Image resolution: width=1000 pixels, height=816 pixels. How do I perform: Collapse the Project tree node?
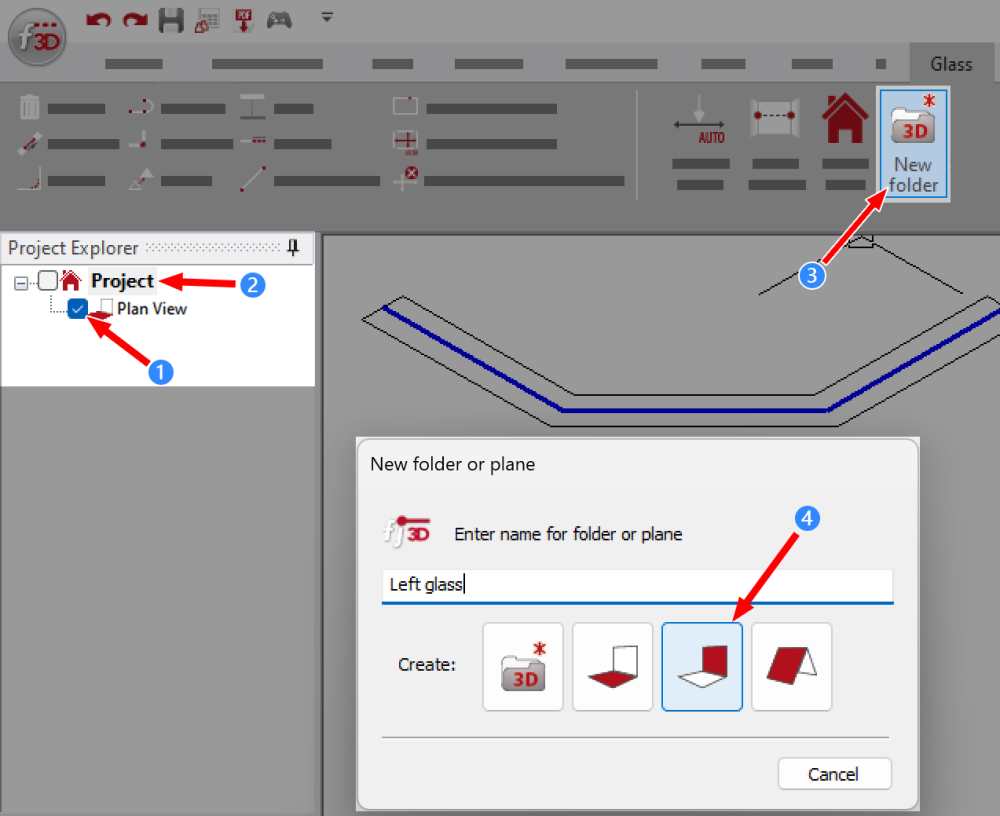click(x=20, y=281)
